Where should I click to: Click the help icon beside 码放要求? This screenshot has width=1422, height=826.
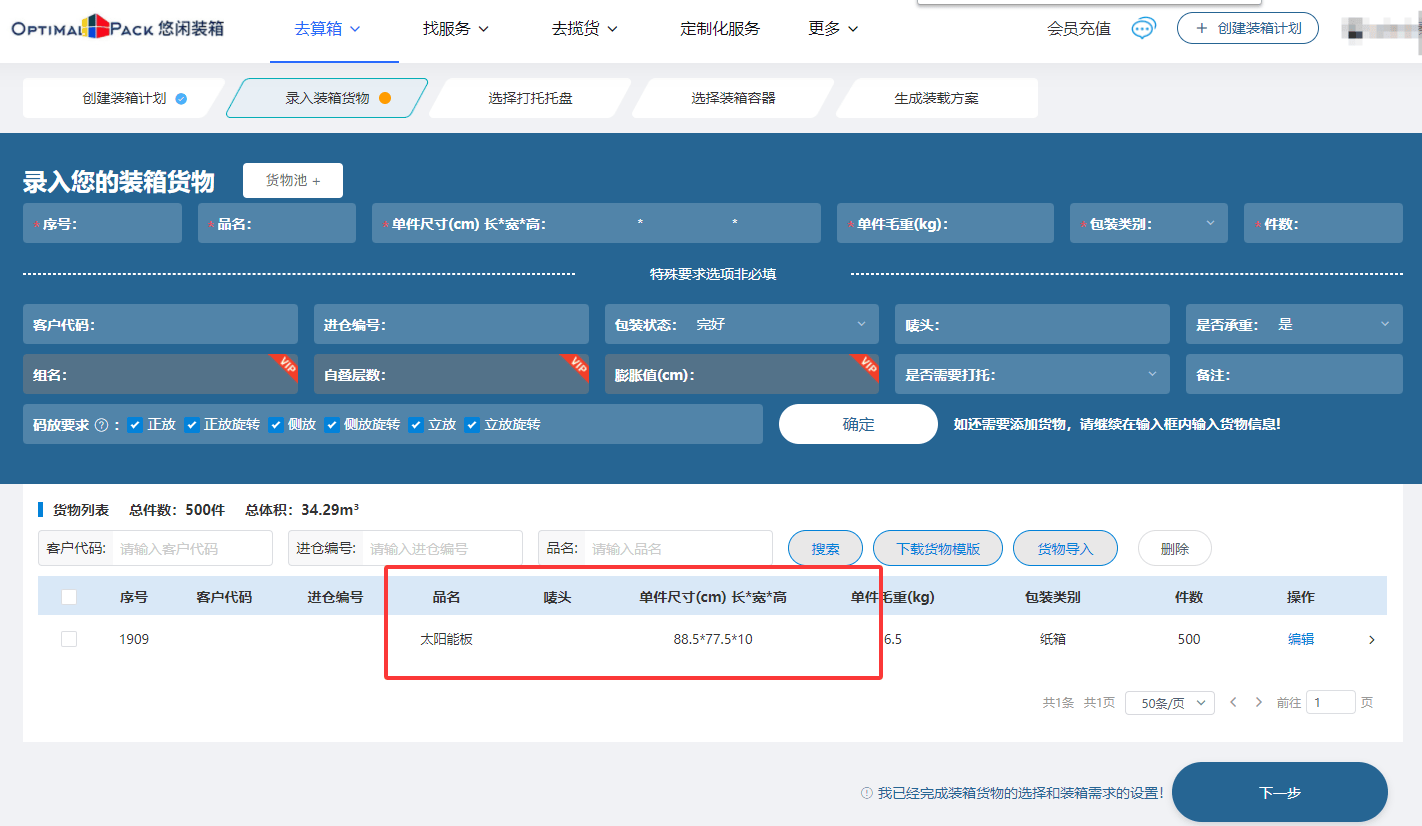pyautogui.click(x=101, y=425)
